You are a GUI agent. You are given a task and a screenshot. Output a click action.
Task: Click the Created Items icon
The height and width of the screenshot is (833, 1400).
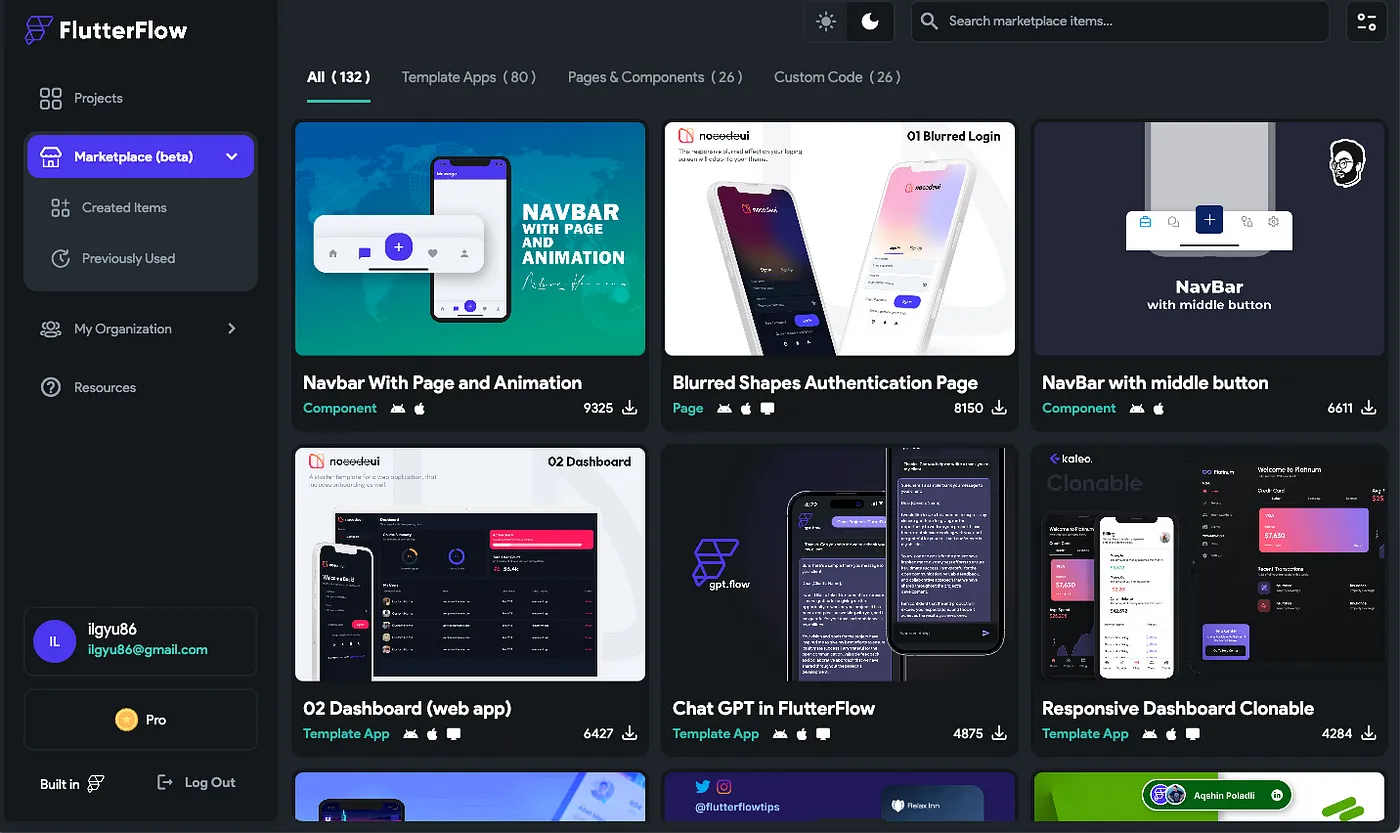point(61,207)
